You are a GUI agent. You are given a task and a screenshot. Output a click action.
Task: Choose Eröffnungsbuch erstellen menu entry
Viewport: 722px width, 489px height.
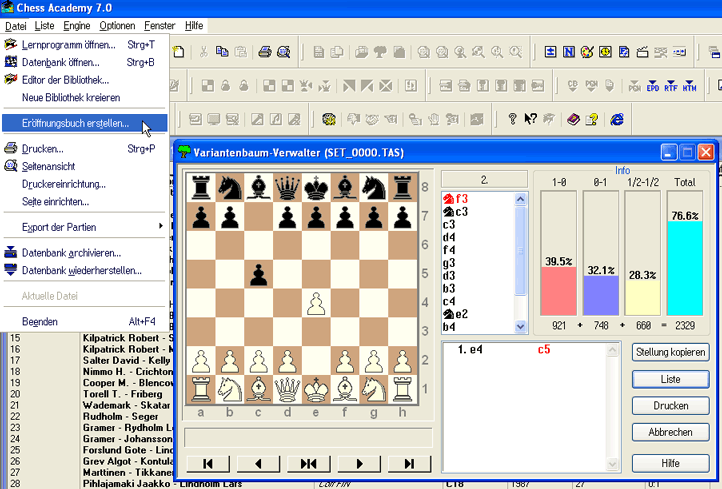[x=85, y=123]
